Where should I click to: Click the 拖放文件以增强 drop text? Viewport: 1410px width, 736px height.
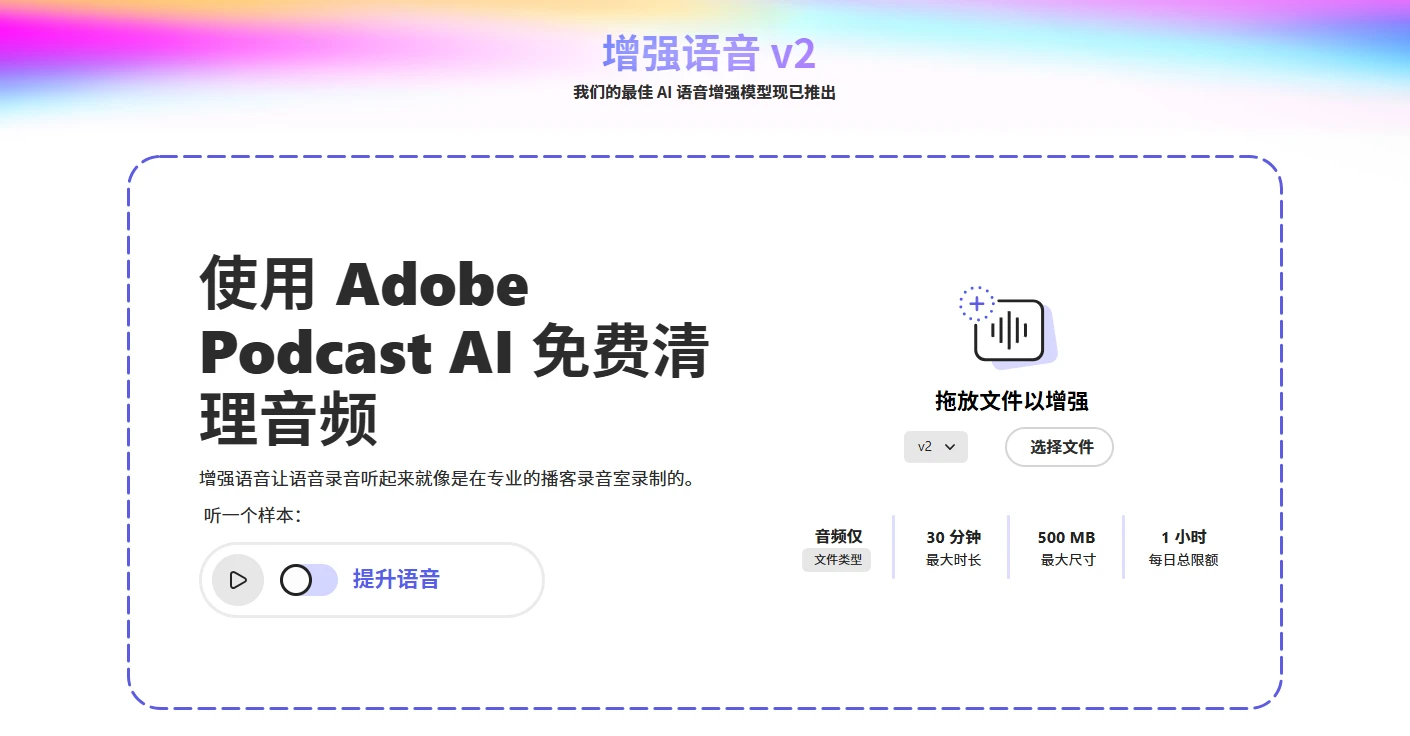[x=1011, y=402]
